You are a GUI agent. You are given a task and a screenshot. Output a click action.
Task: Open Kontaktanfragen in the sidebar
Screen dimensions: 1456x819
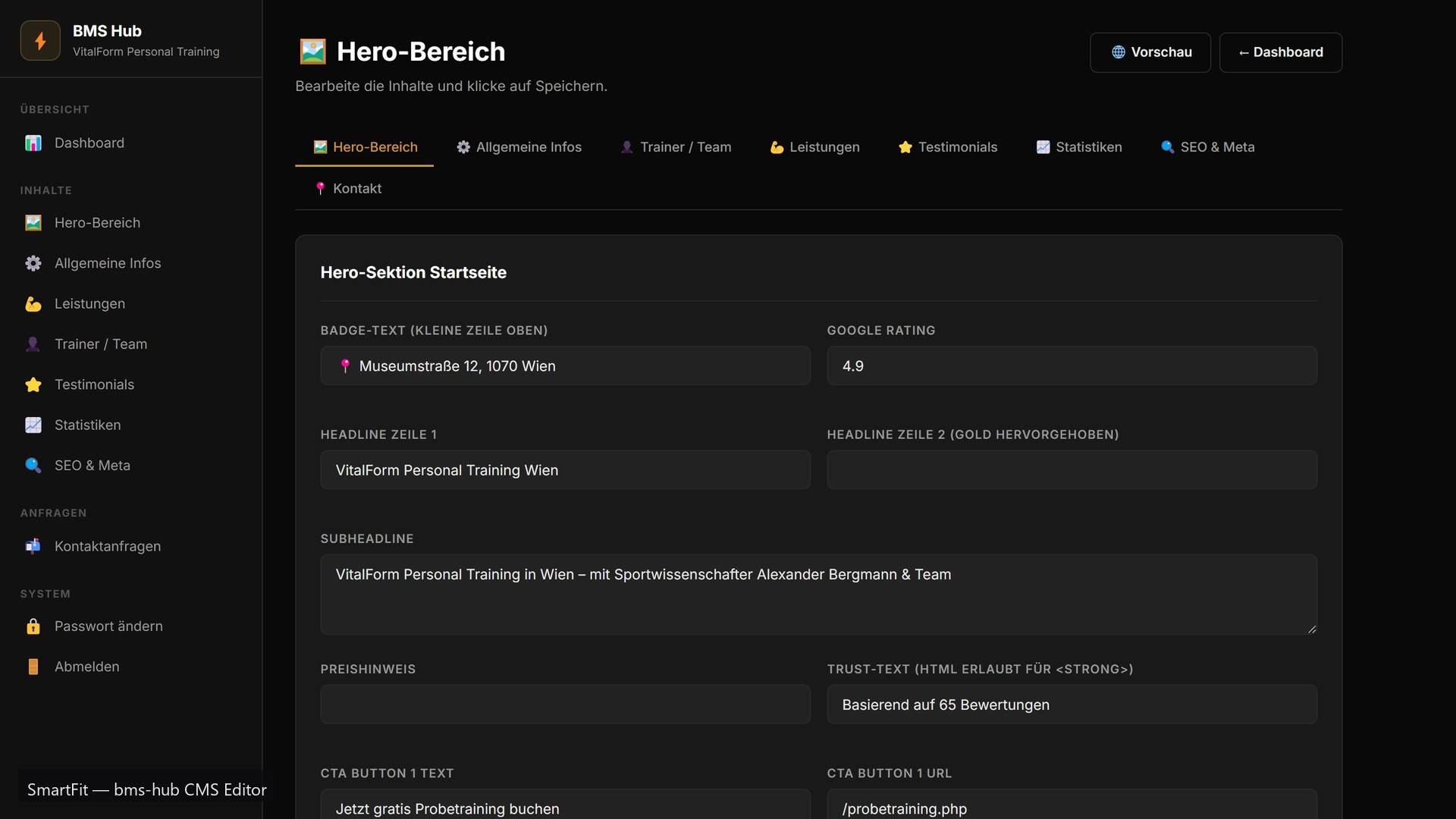coord(131,546)
